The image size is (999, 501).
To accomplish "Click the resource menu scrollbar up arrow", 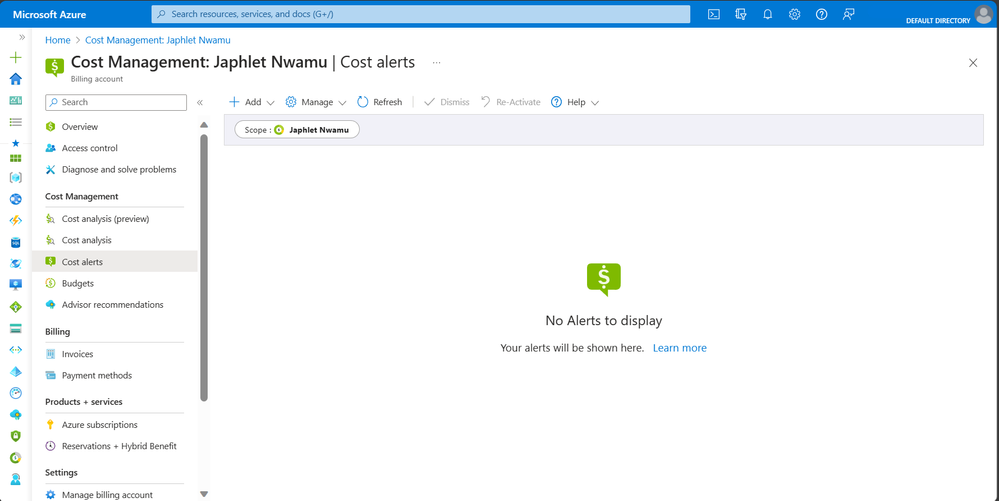I will (x=204, y=125).
